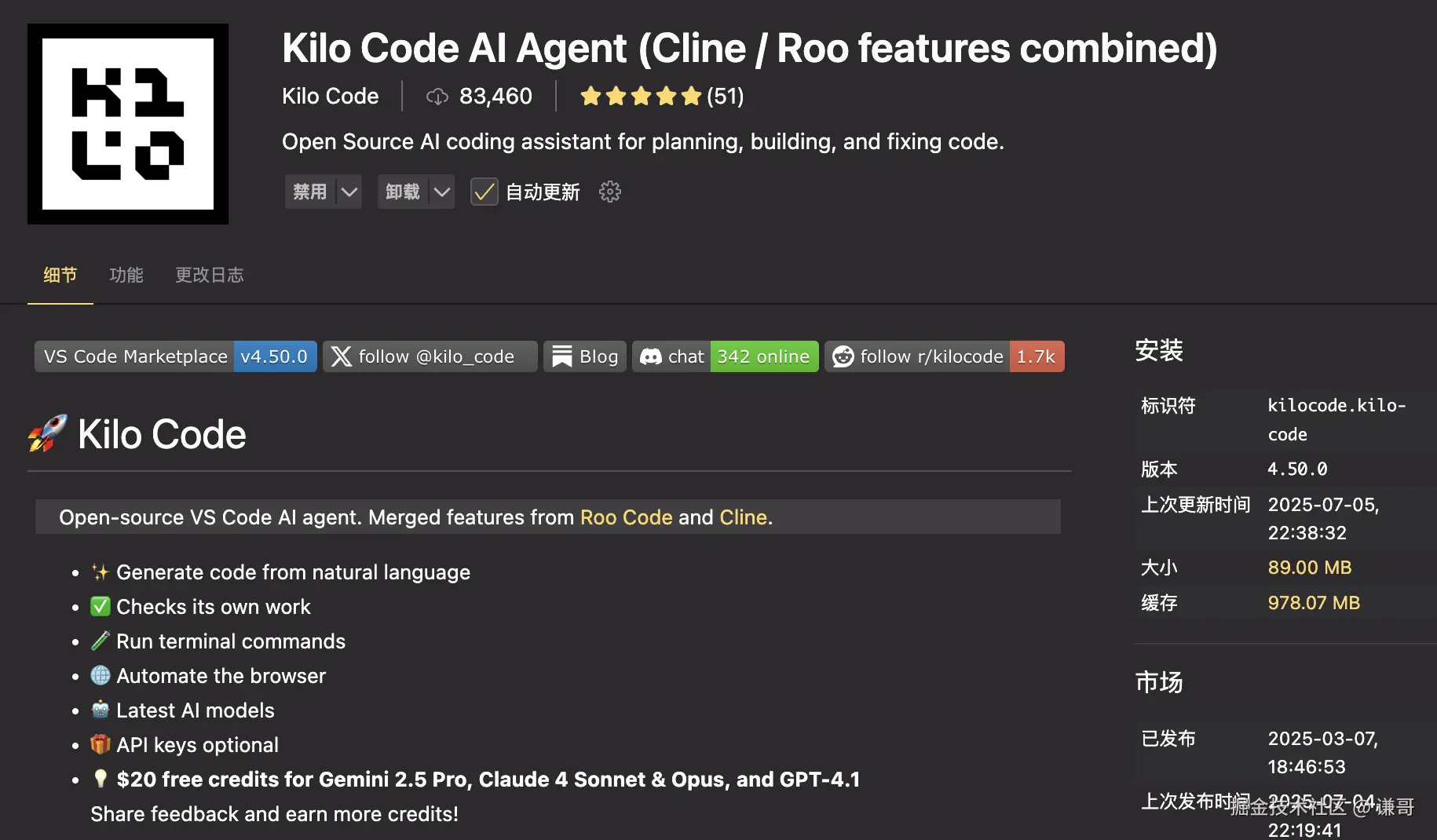Click the 卸载 button
The image size is (1437, 840).
coord(403,192)
